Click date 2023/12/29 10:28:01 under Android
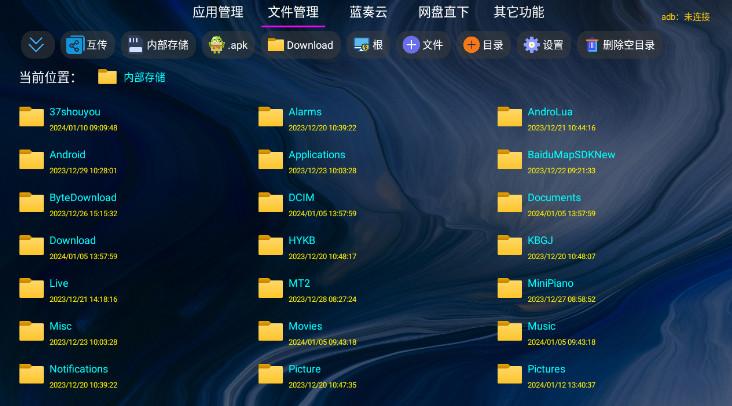Screen dimensions: 732x406 click(83, 171)
